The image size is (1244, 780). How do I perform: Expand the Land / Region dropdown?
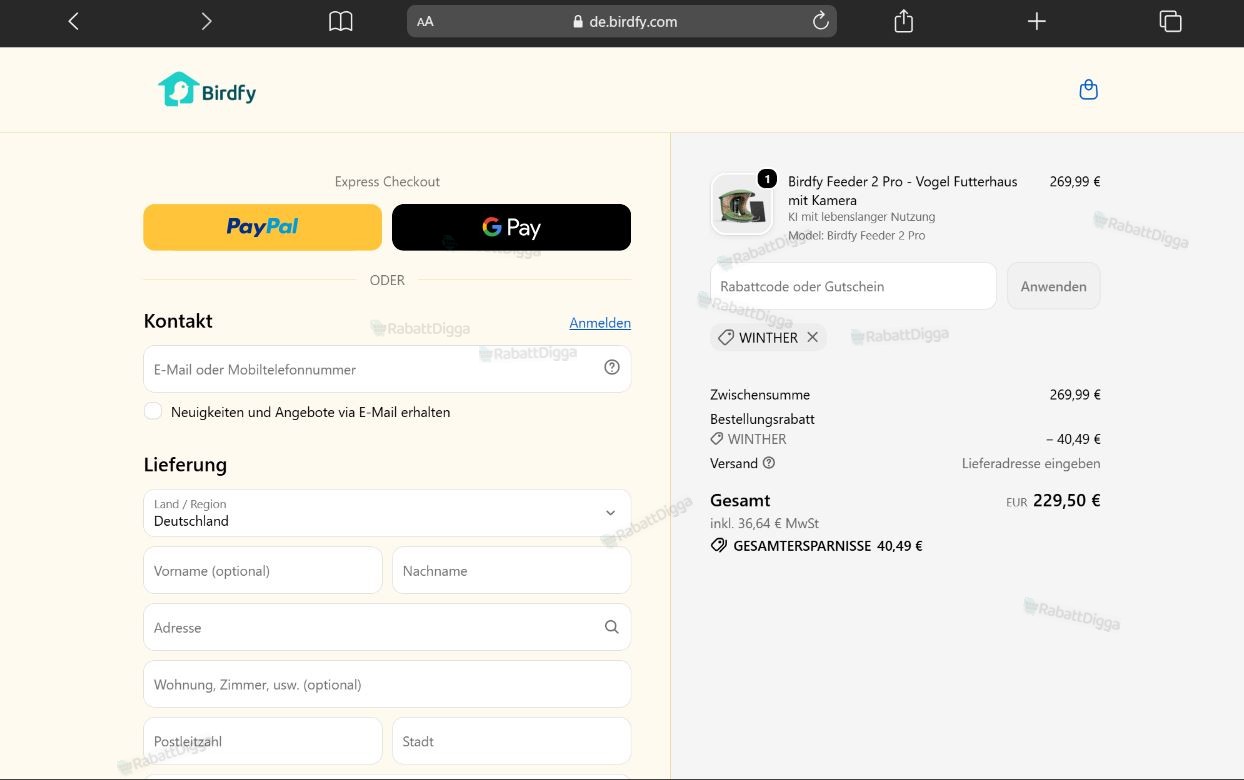click(x=387, y=513)
